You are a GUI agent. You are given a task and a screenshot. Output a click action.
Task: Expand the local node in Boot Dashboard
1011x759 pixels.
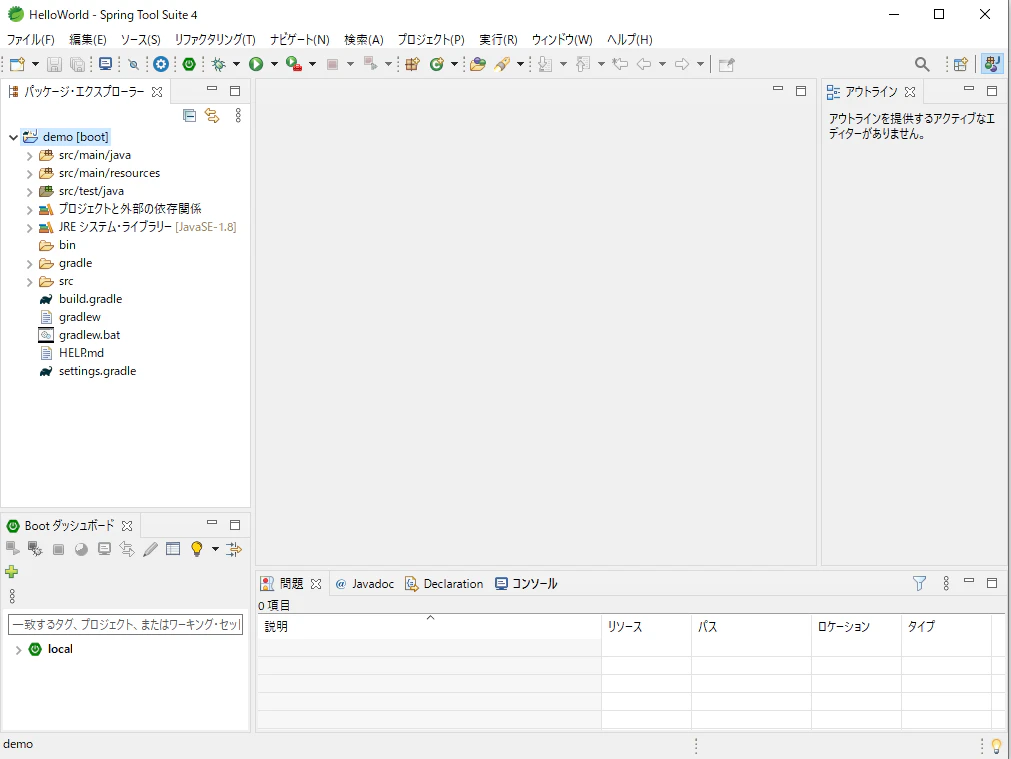click(18, 649)
